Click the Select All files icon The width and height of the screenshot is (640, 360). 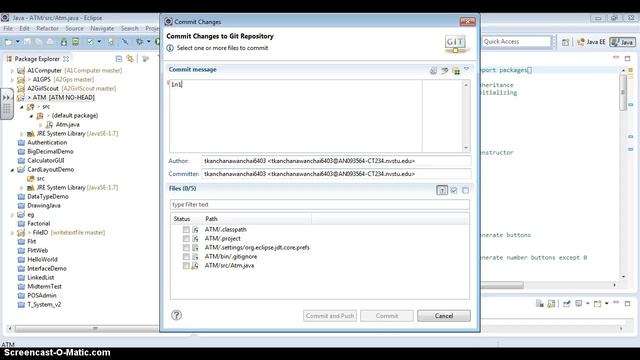tap(454, 190)
